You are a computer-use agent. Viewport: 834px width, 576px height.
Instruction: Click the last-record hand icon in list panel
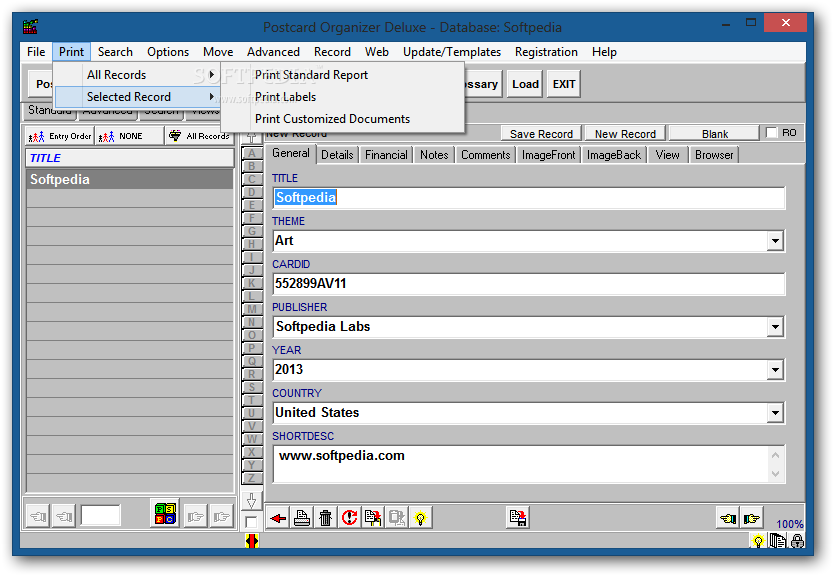click(221, 516)
